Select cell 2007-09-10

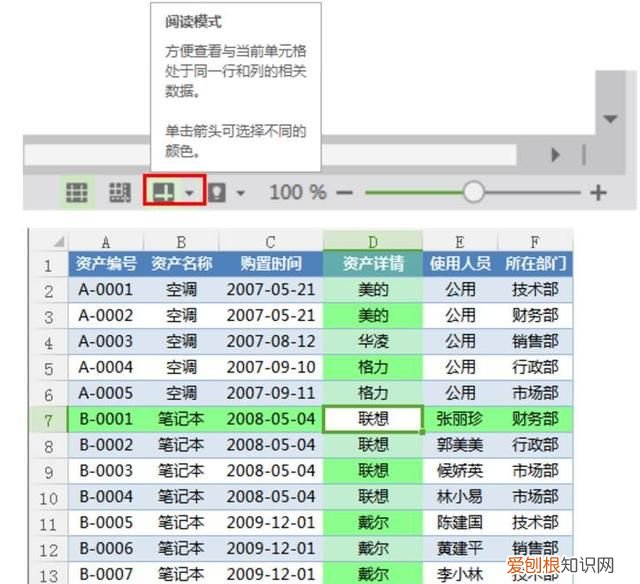tap(270, 367)
